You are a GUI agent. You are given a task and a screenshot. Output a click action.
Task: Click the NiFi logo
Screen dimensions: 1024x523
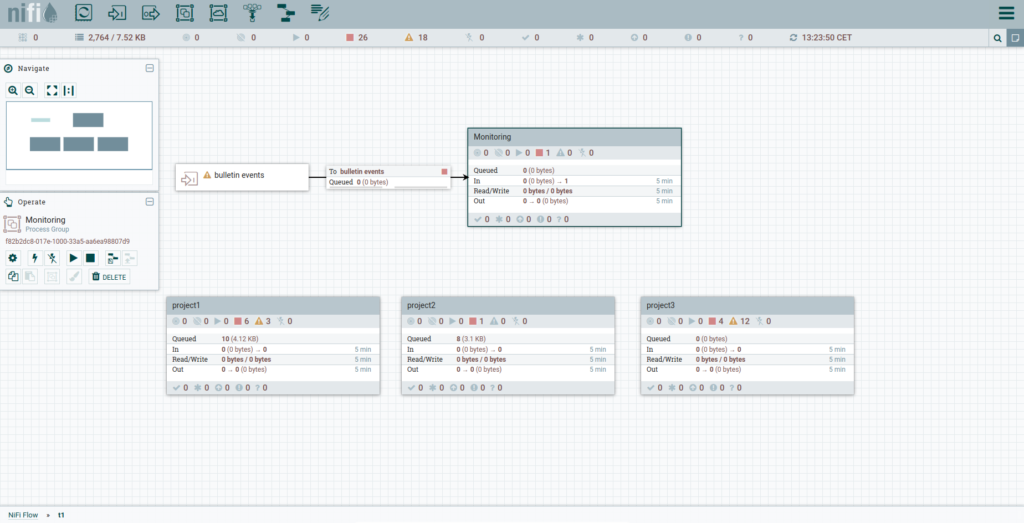33,12
